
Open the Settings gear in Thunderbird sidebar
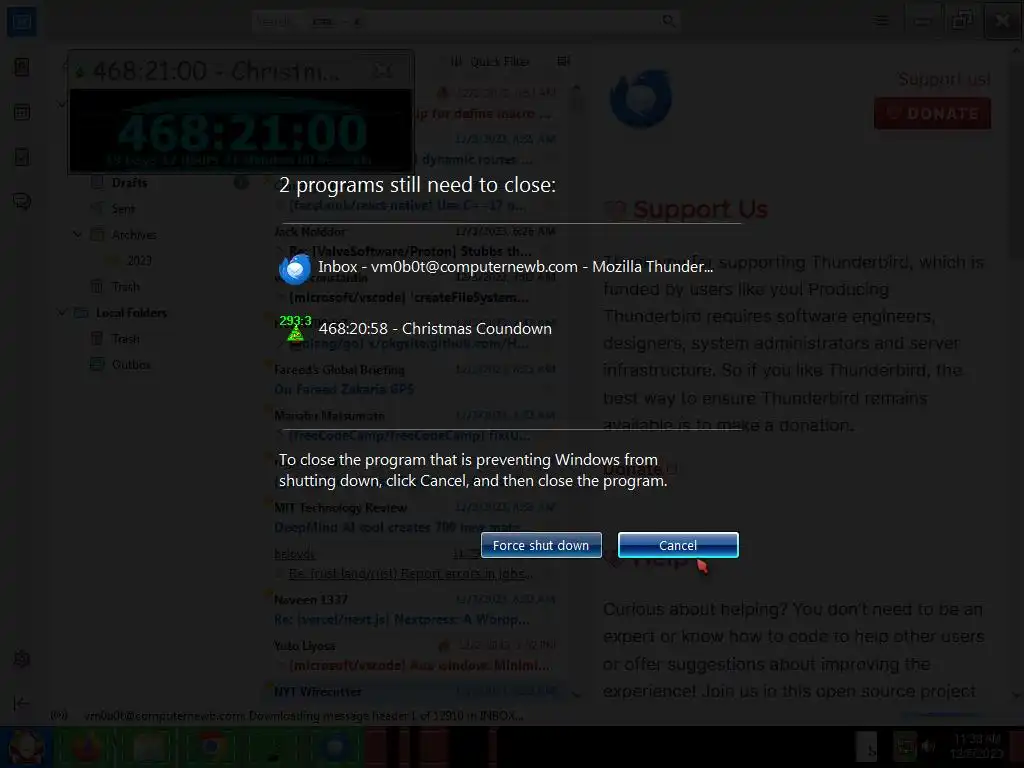coord(22,659)
